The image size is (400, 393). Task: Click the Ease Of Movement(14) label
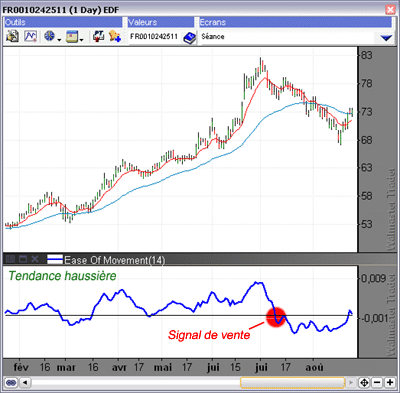tap(114, 260)
